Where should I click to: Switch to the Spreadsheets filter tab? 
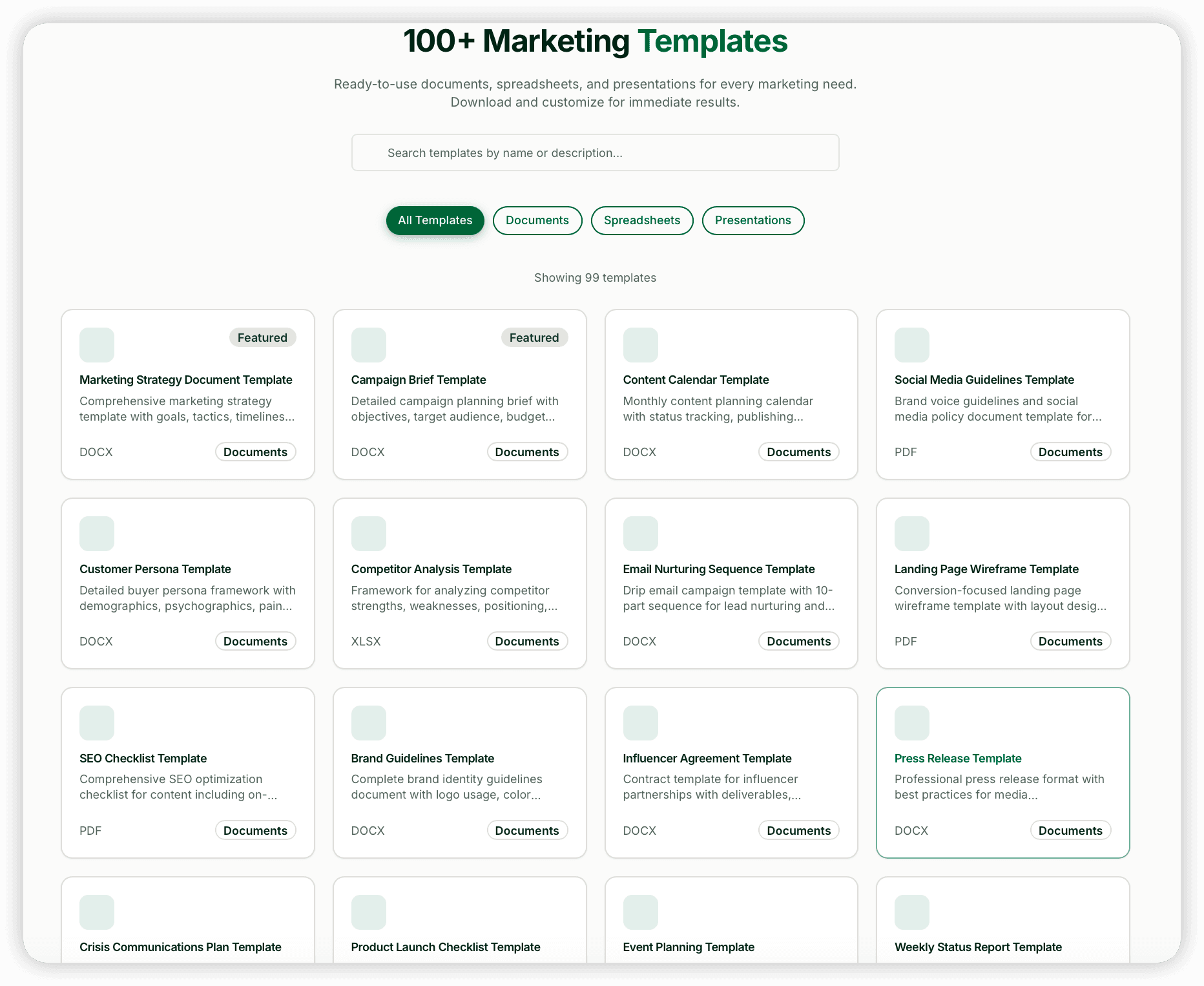[641, 220]
